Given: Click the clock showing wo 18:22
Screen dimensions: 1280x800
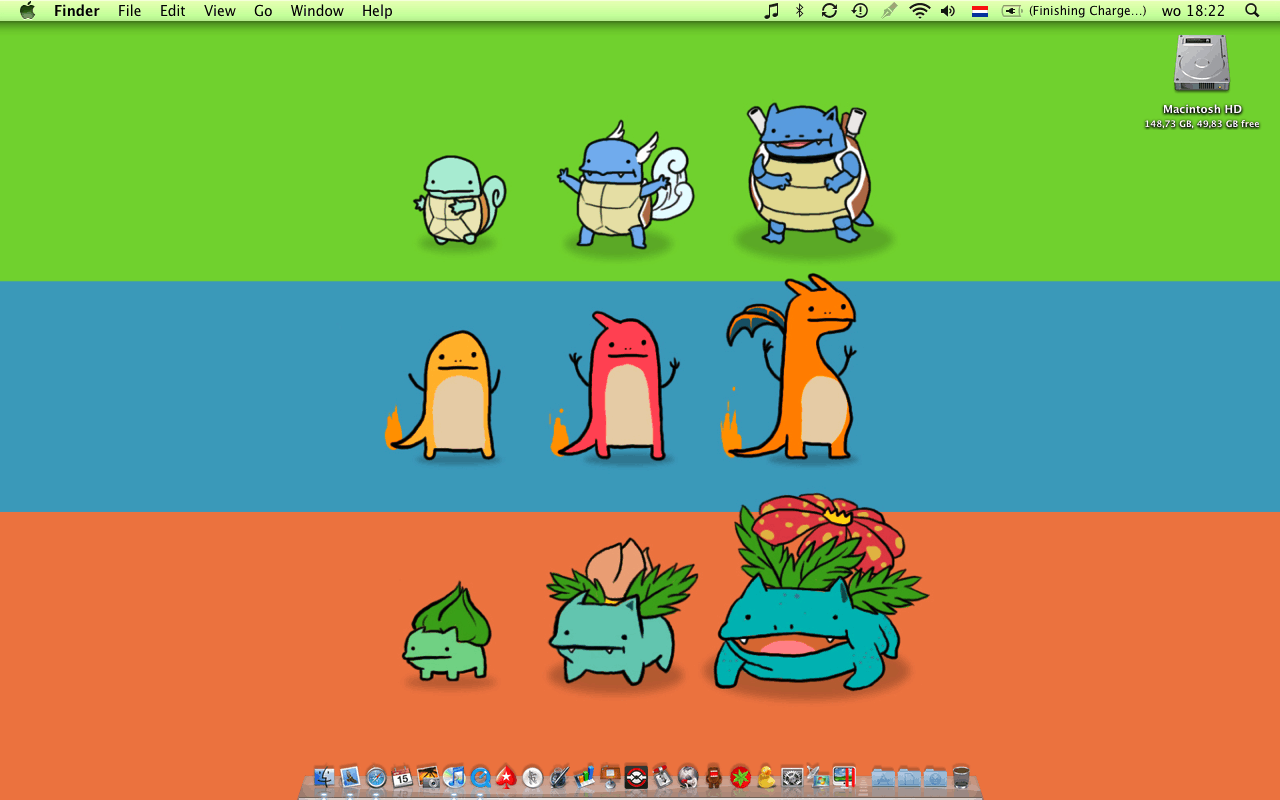Looking at the screenshot, I should [x=1193, y=11].
